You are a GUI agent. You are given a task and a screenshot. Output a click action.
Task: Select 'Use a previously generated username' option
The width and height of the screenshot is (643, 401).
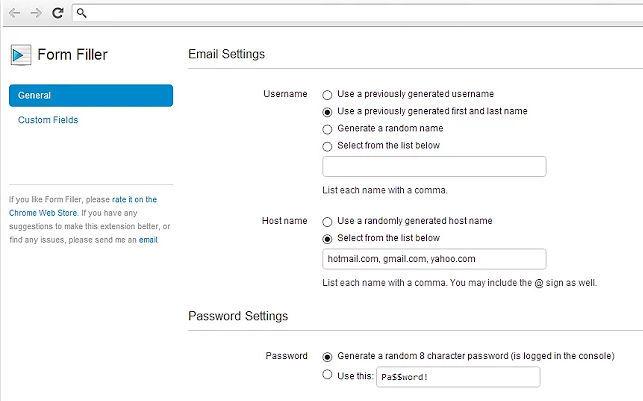point(327,94)
